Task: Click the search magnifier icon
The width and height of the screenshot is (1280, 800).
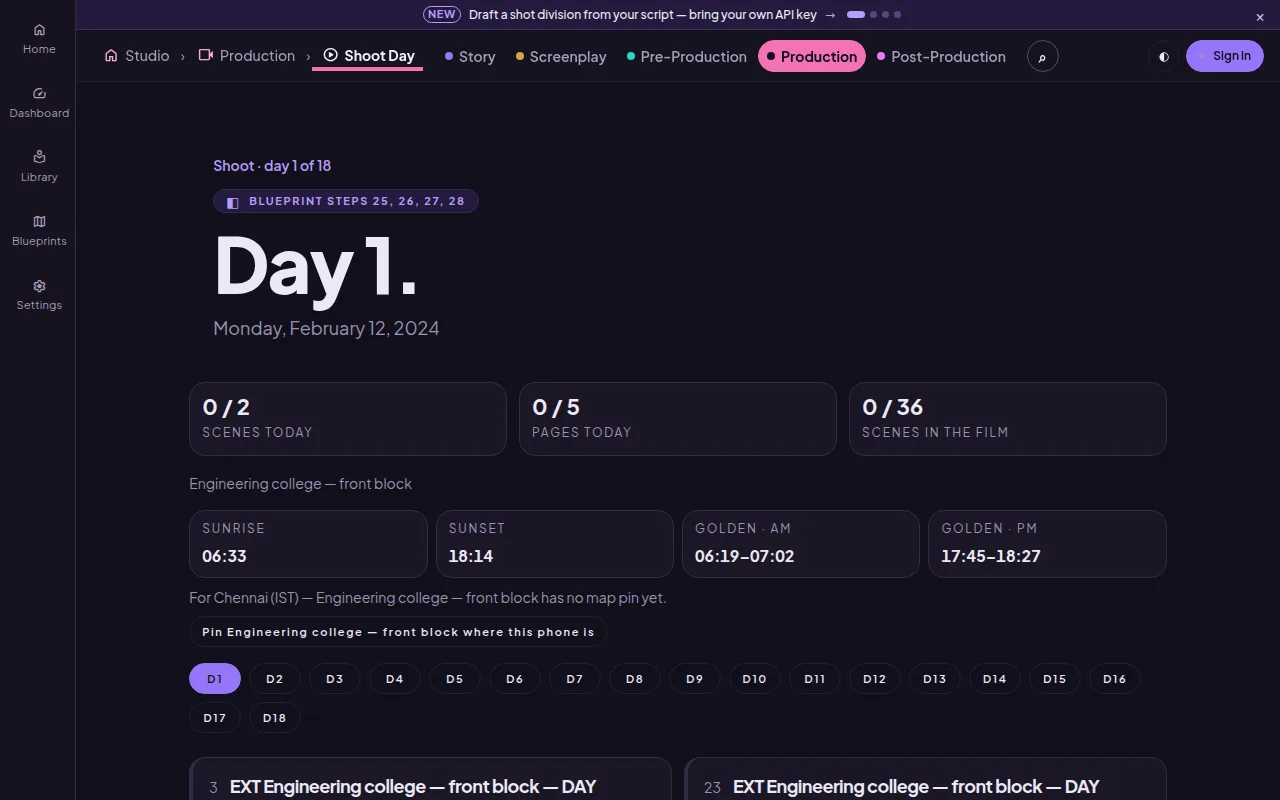Action: pos(1042,56)
